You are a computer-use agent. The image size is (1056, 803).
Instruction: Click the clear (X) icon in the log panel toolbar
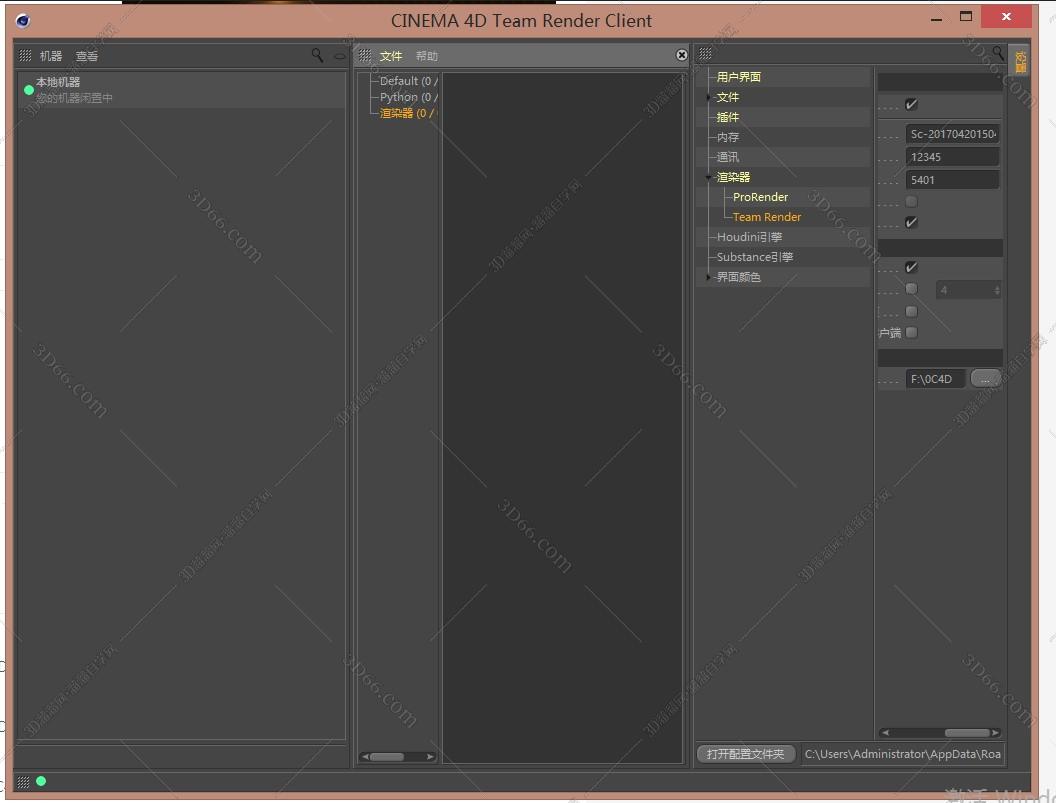[x=681, y=55]
